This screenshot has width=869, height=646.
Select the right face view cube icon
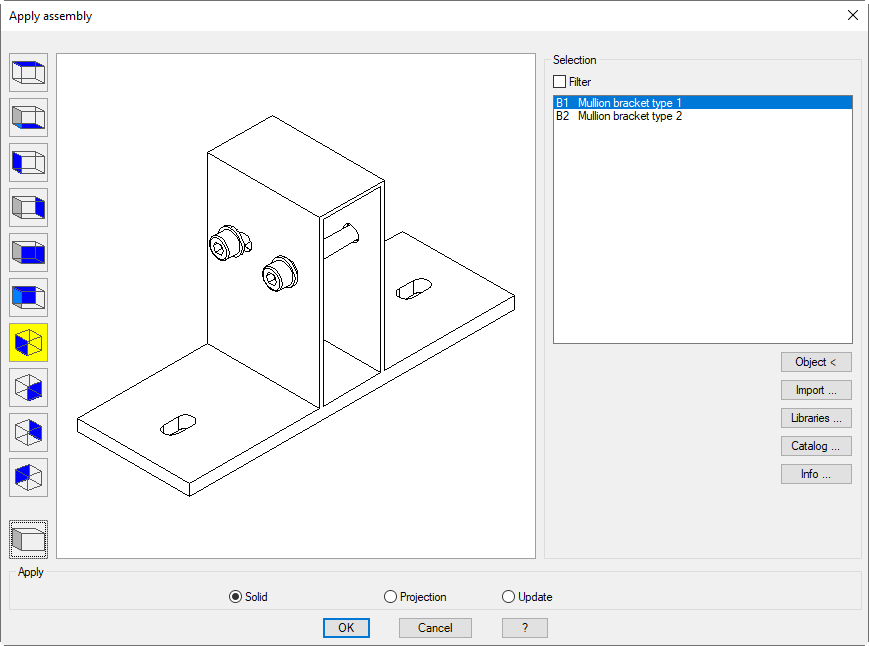tap(28, 208)
